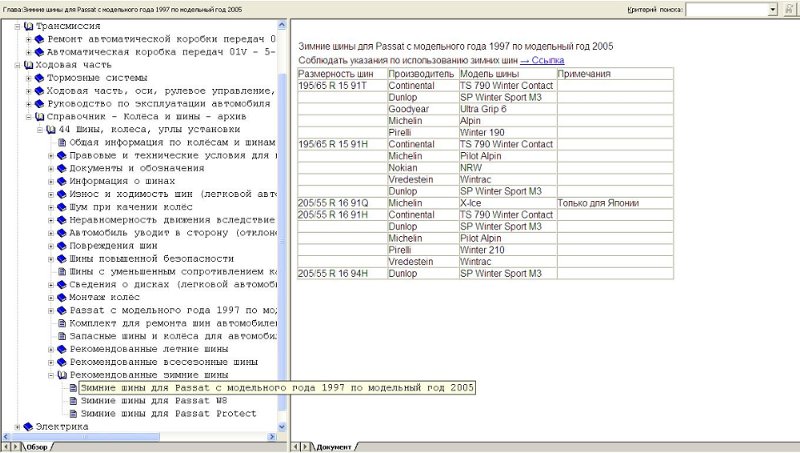Expand Износ и ходимость шин node
The image size is (800, 453).
[51, 194]
